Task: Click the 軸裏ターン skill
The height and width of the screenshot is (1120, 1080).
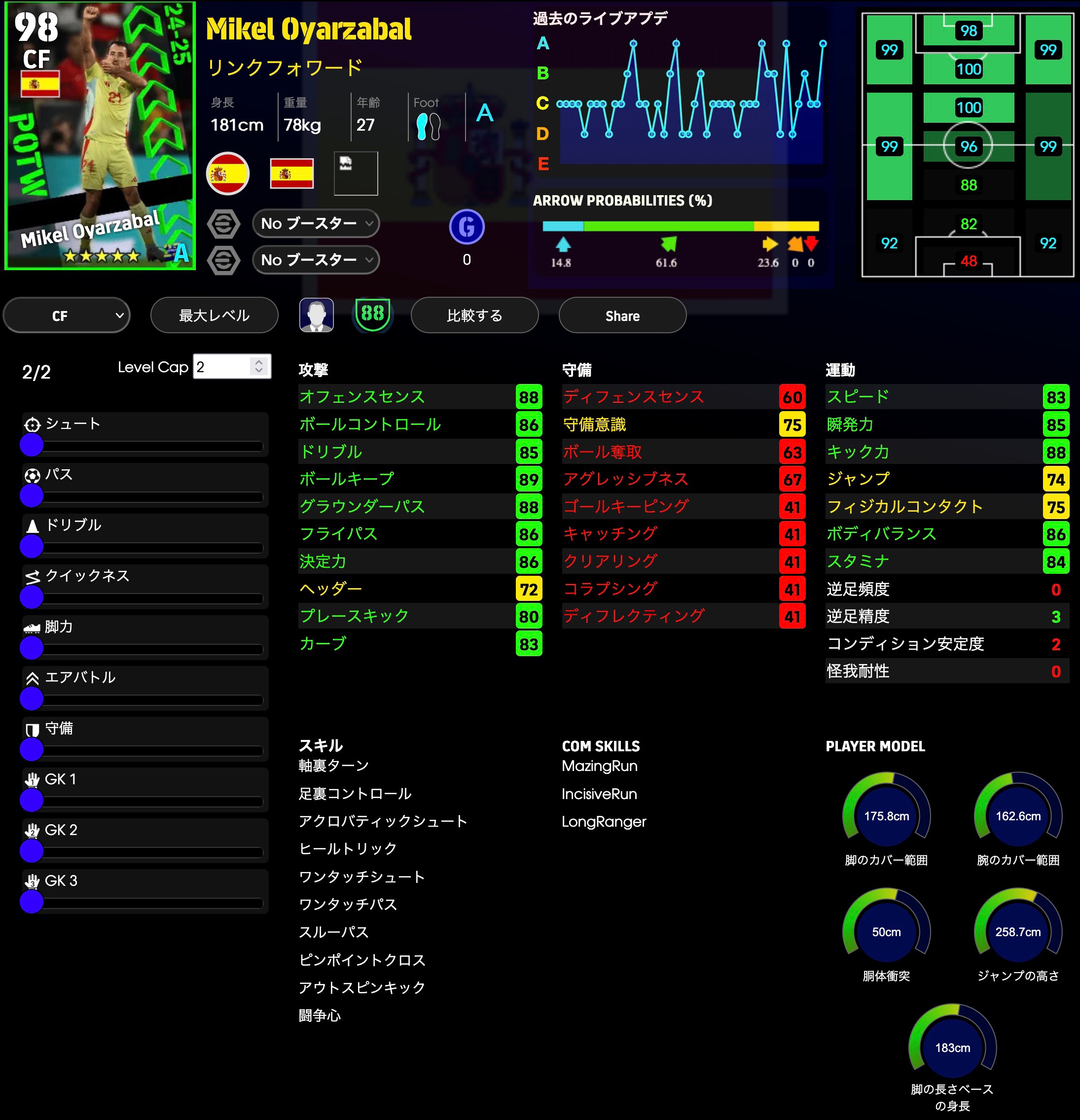Action: (334, 766)
